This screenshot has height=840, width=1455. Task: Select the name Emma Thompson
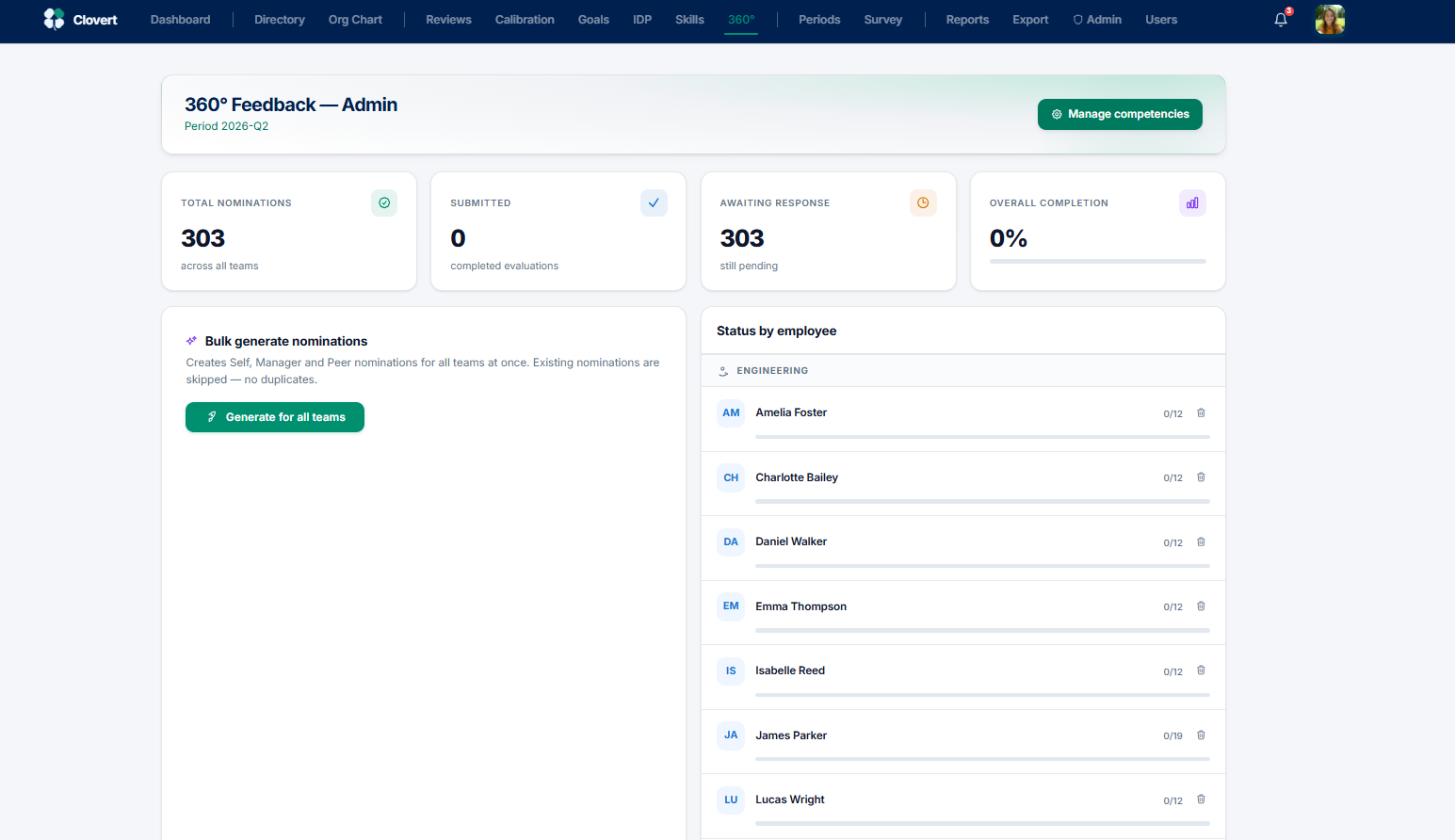coord(800,606)
